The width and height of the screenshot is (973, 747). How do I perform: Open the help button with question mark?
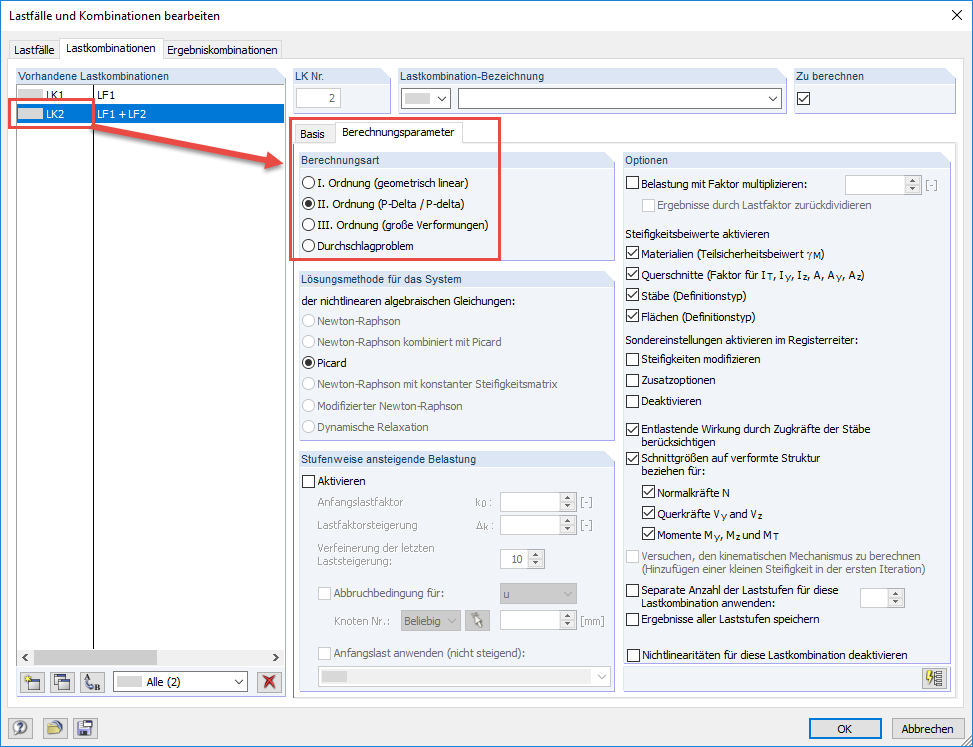tap(20, 728)
